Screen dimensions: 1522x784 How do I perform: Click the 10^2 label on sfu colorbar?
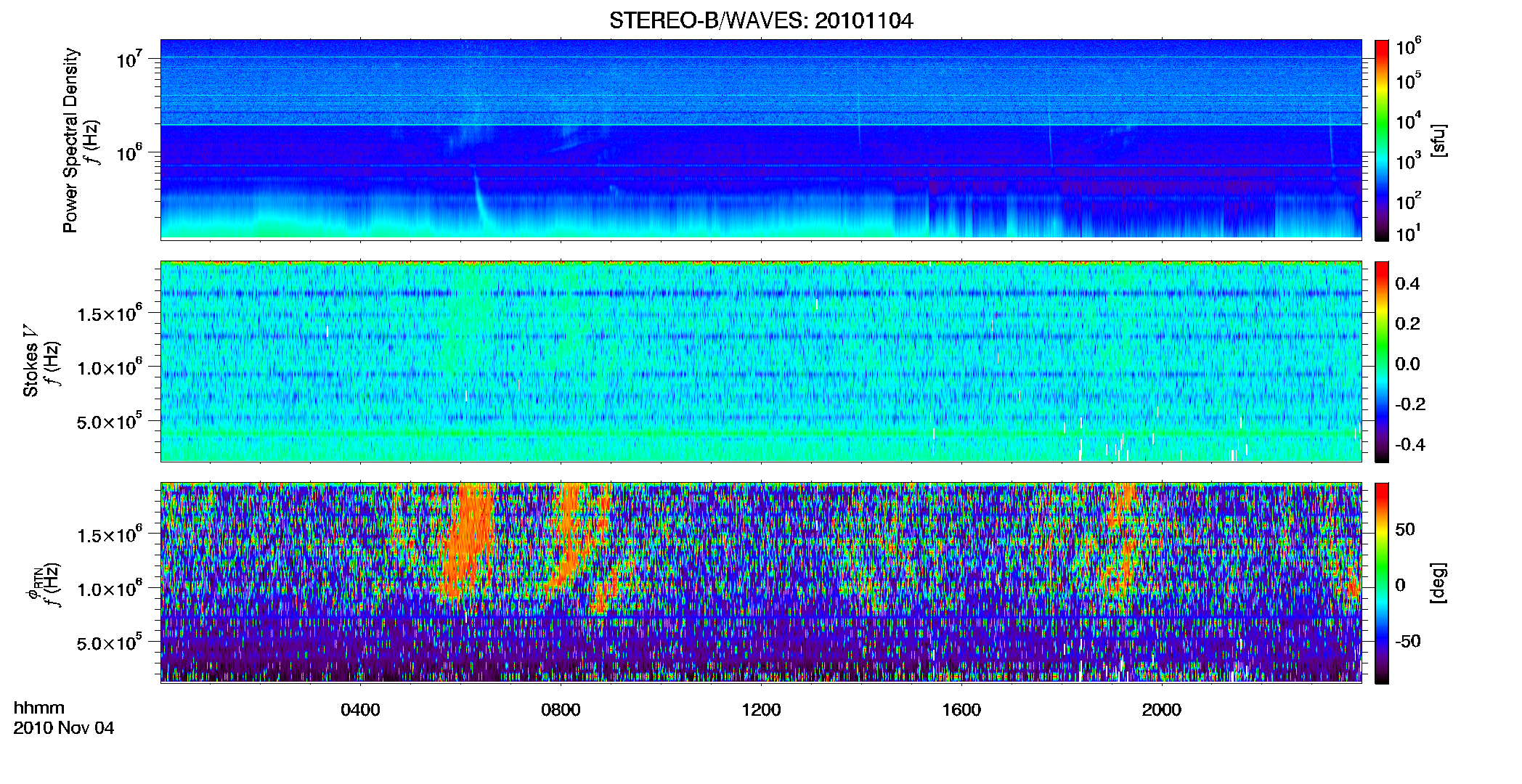1409,201
